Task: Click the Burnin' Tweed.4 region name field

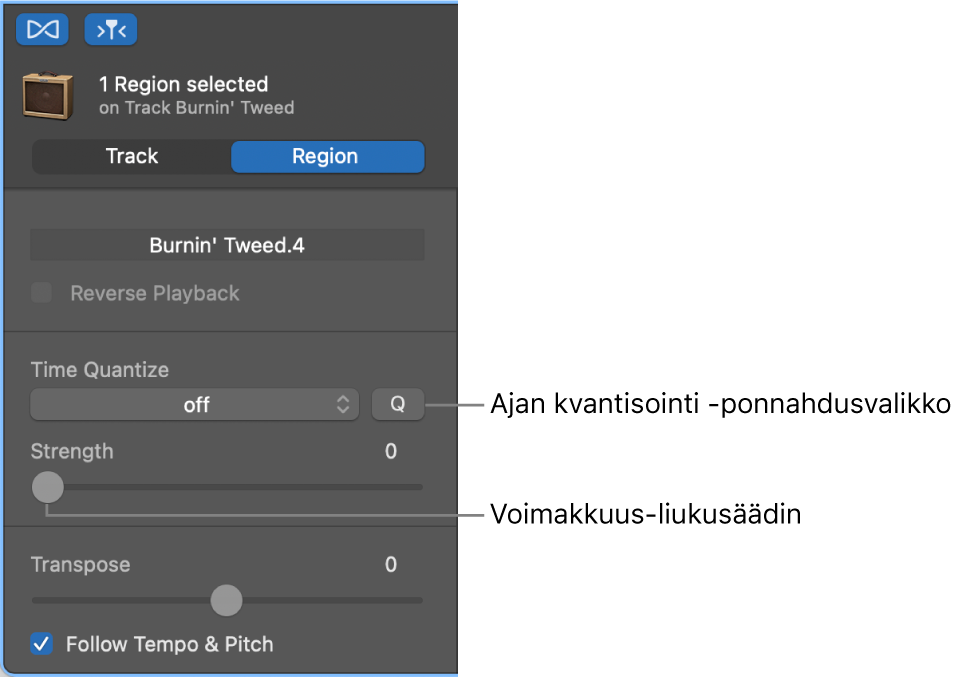Action: [x=227, y=245]
